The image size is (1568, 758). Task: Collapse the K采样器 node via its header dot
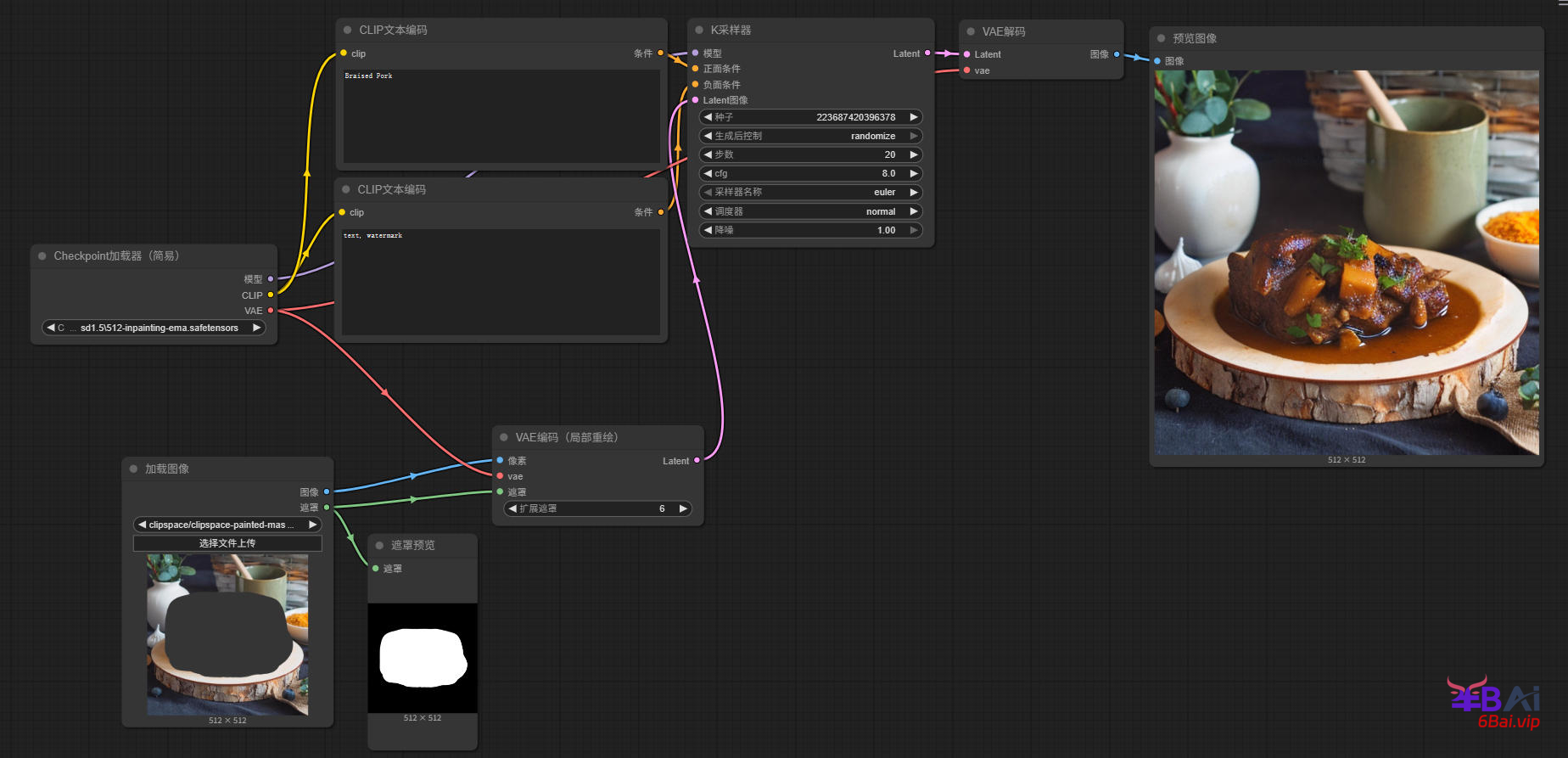(699, 30)
